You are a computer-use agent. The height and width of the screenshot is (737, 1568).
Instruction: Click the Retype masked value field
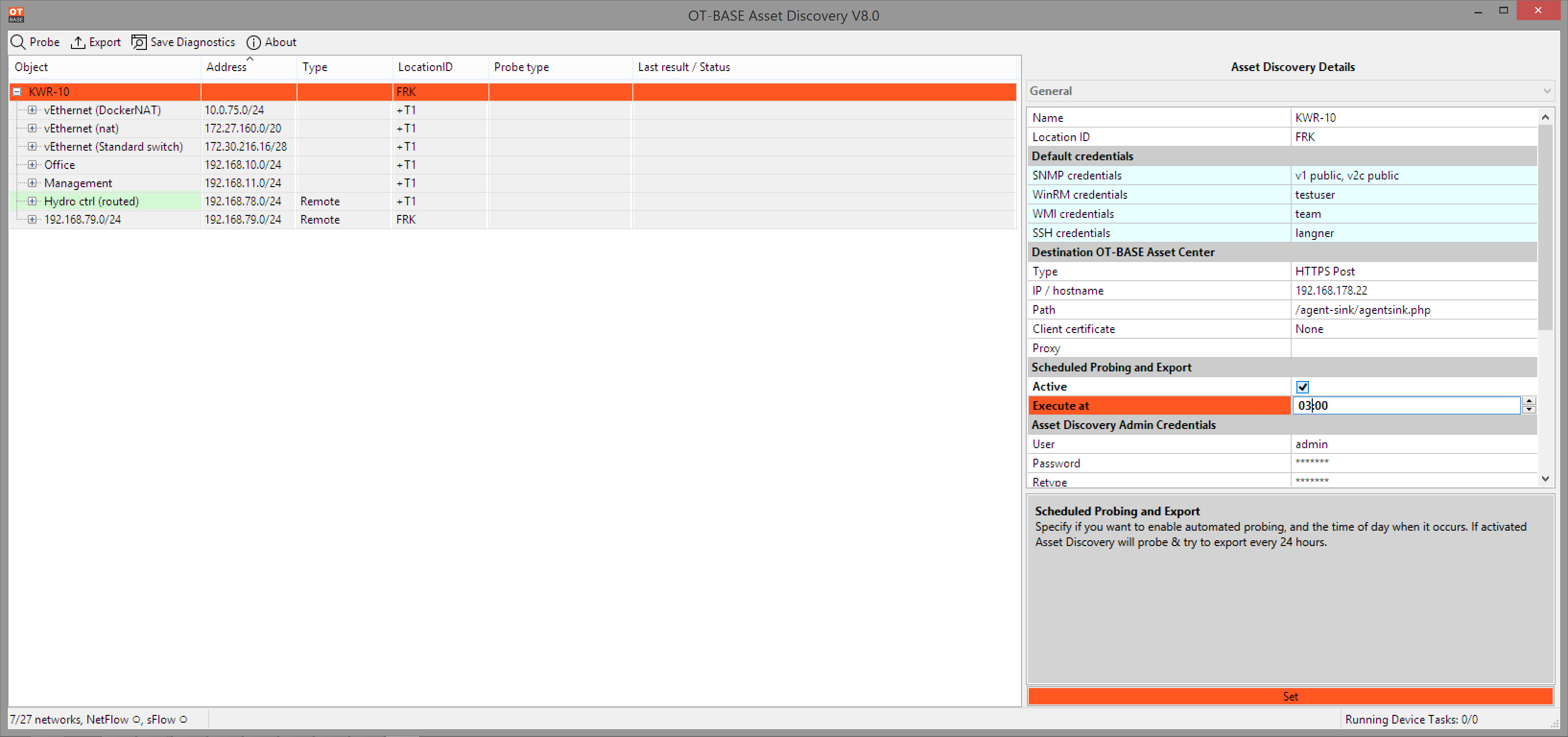pyautogui.click(x=1312, y=481)
